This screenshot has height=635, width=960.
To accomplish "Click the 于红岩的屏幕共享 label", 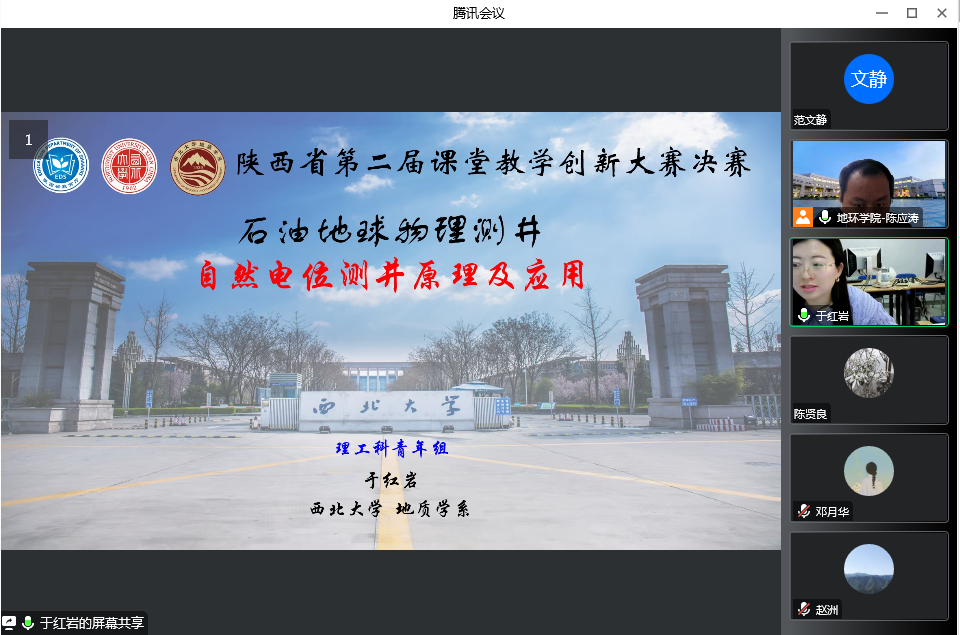I will [x=92, y=623].
